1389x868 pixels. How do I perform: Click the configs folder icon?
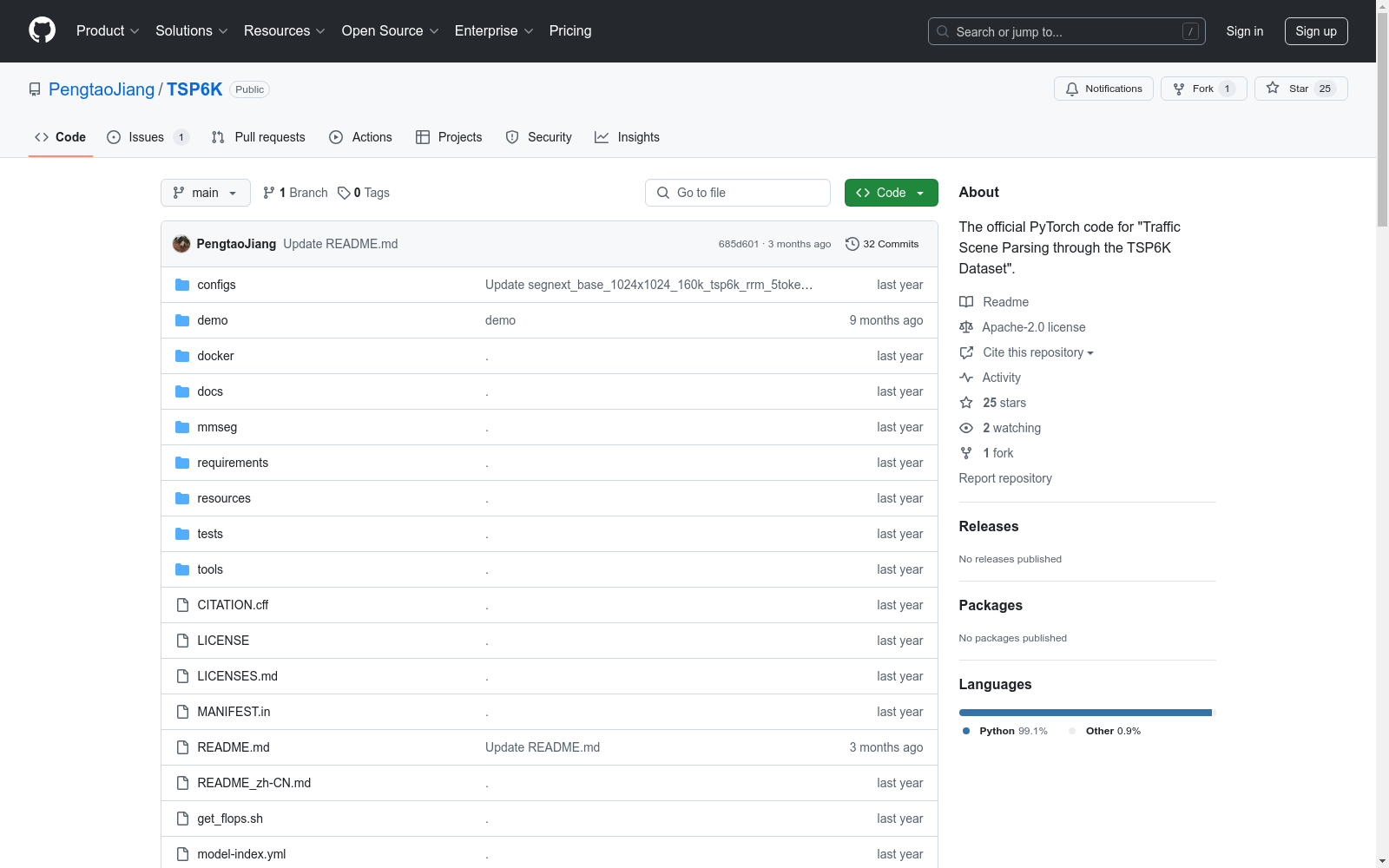tap(182, 285)
